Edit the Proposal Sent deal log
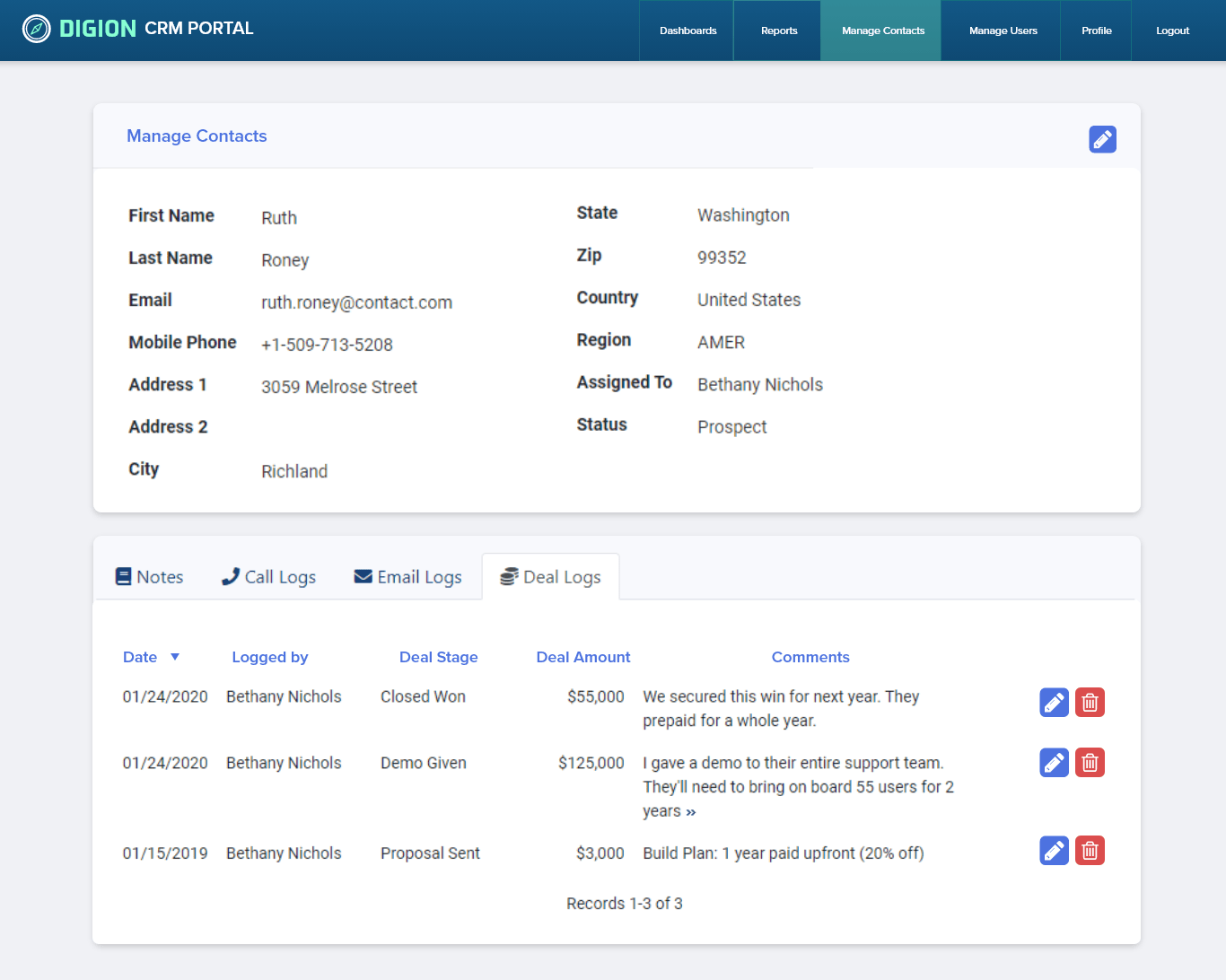The height and width of the screenshot is (980, 1226). (x=1054, y=851)
